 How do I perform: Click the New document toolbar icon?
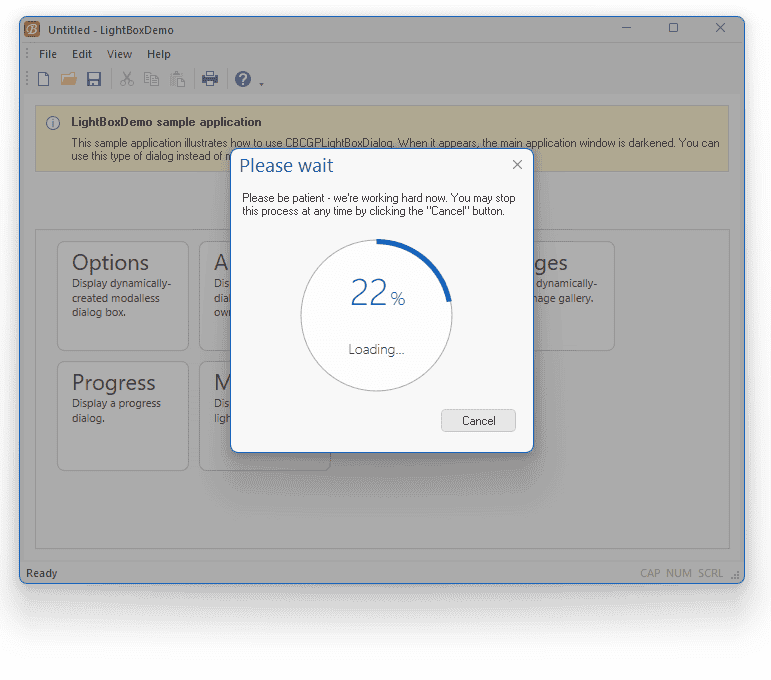pos(43,79)
